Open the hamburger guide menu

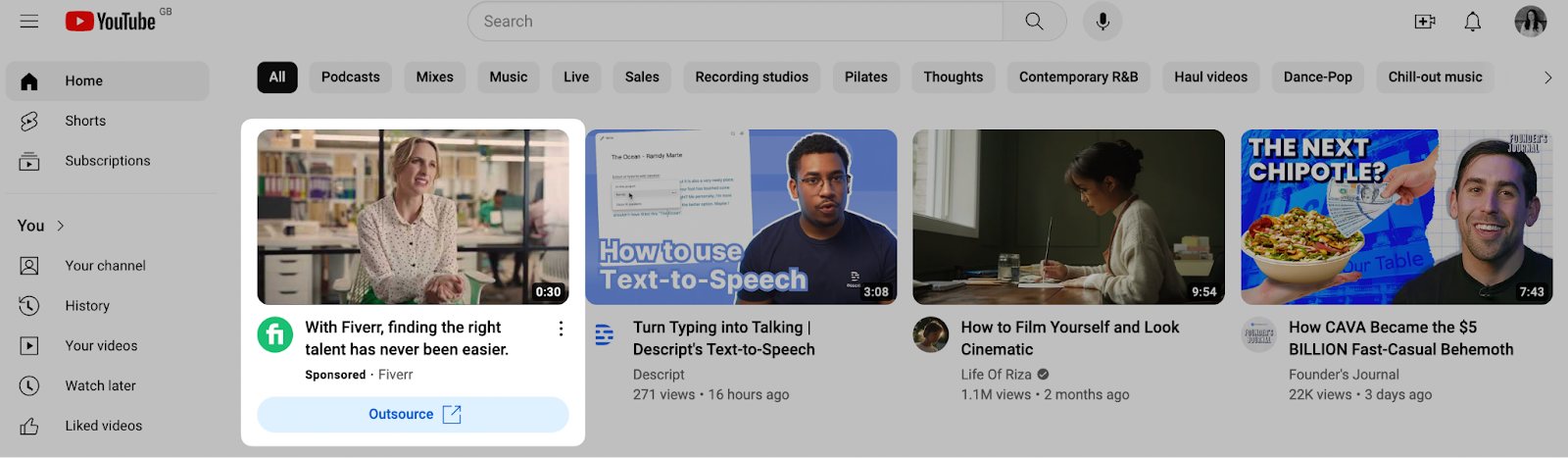point(29,22)
